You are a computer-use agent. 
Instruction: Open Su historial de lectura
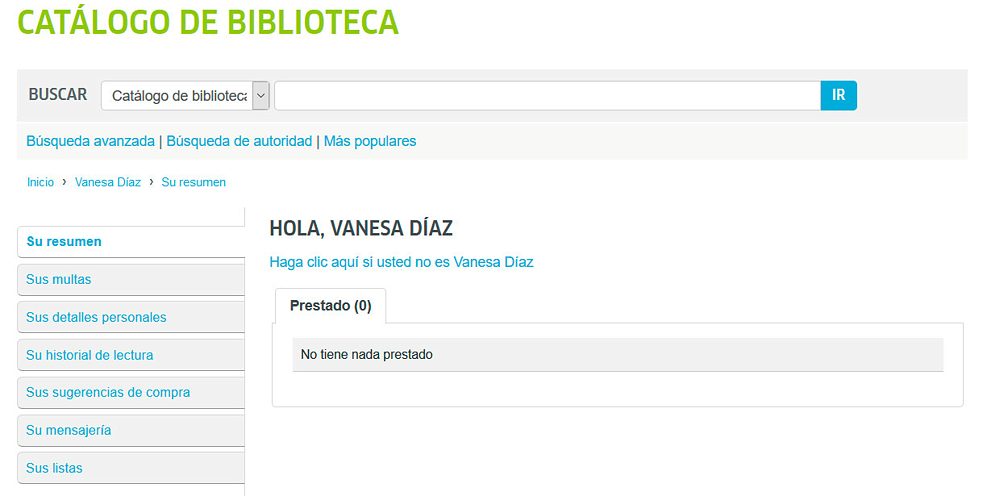pyautogui.click(x=131, y=355)
